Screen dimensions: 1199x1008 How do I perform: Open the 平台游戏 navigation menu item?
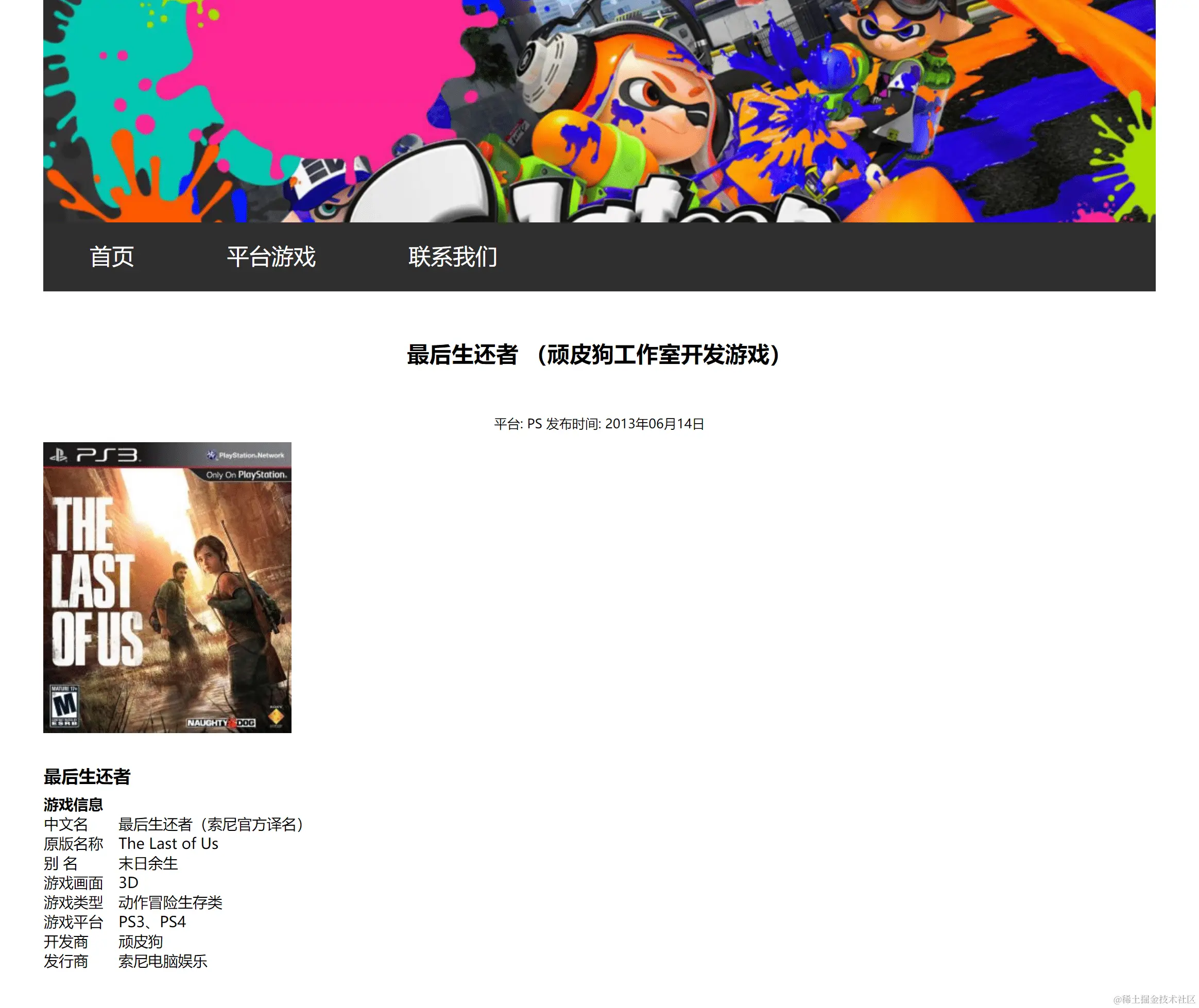[271, 257]
